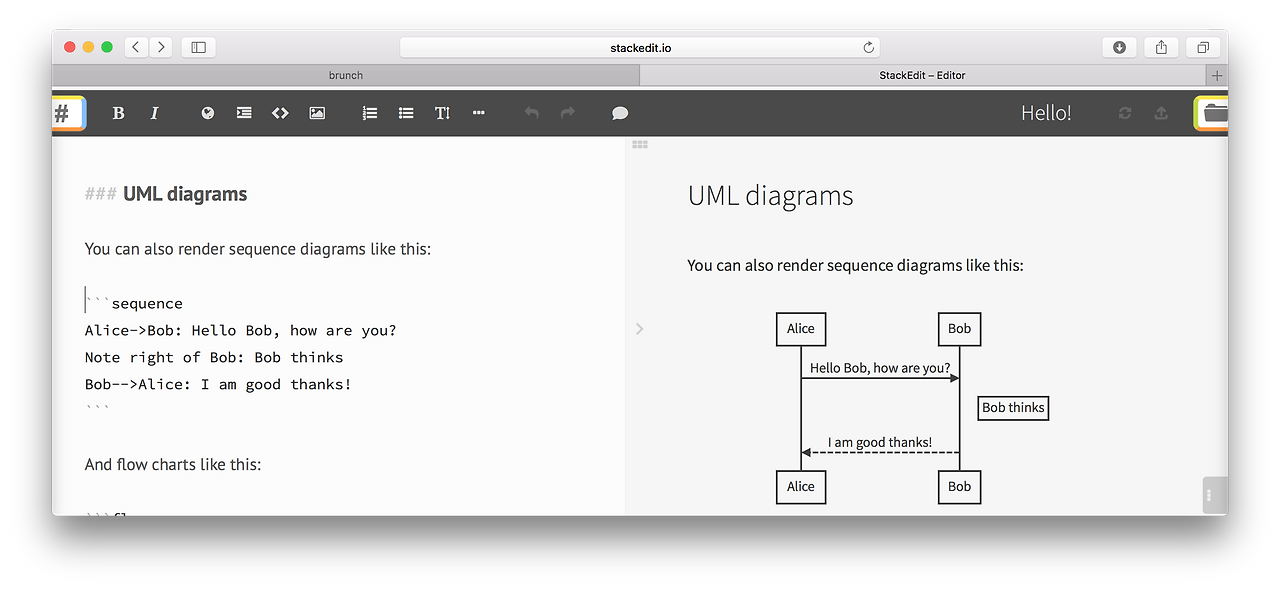Screen dimensions: 1280x590
Task: Insert a blockquote
Action: click(244, 113)
